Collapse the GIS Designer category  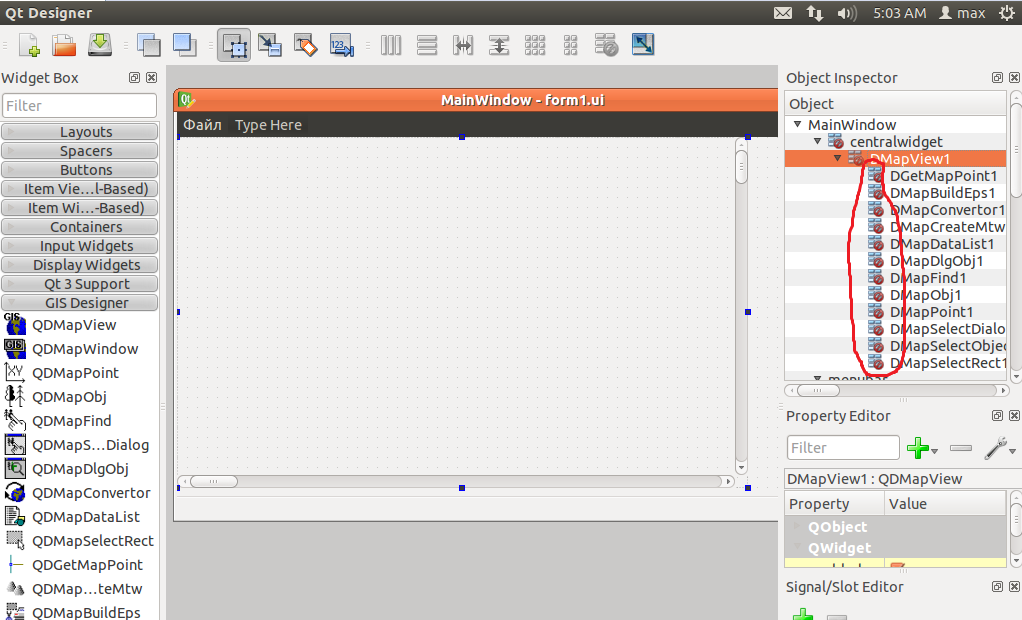tap(80, 303)
